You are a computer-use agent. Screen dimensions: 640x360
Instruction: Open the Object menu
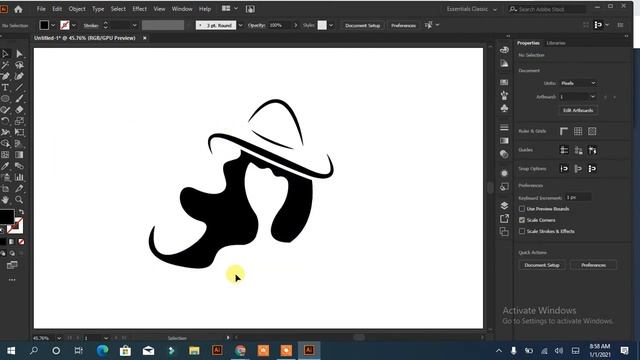point(77,9)
